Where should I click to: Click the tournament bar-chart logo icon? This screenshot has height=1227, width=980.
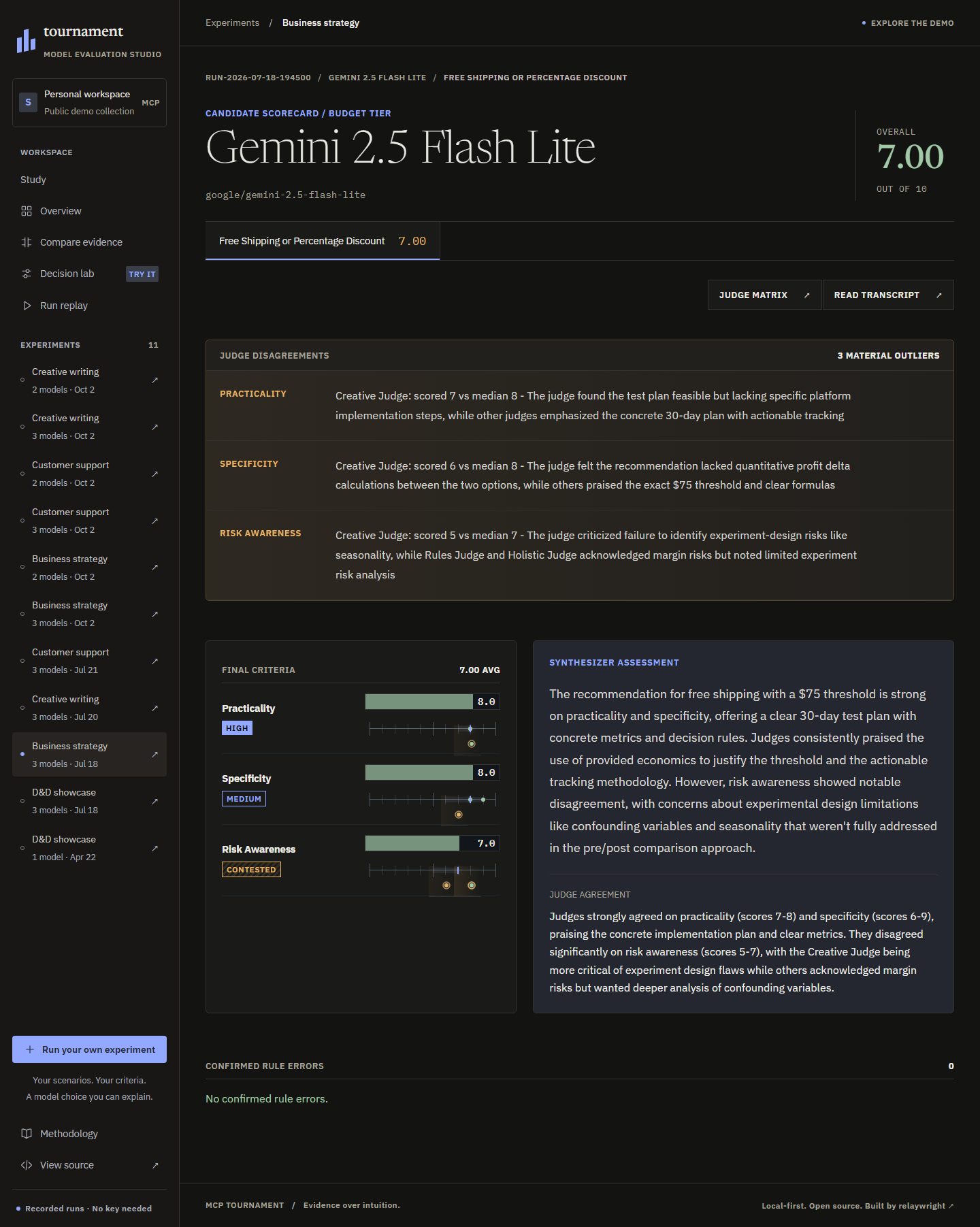pyautogui.click(x=26, y=41)
